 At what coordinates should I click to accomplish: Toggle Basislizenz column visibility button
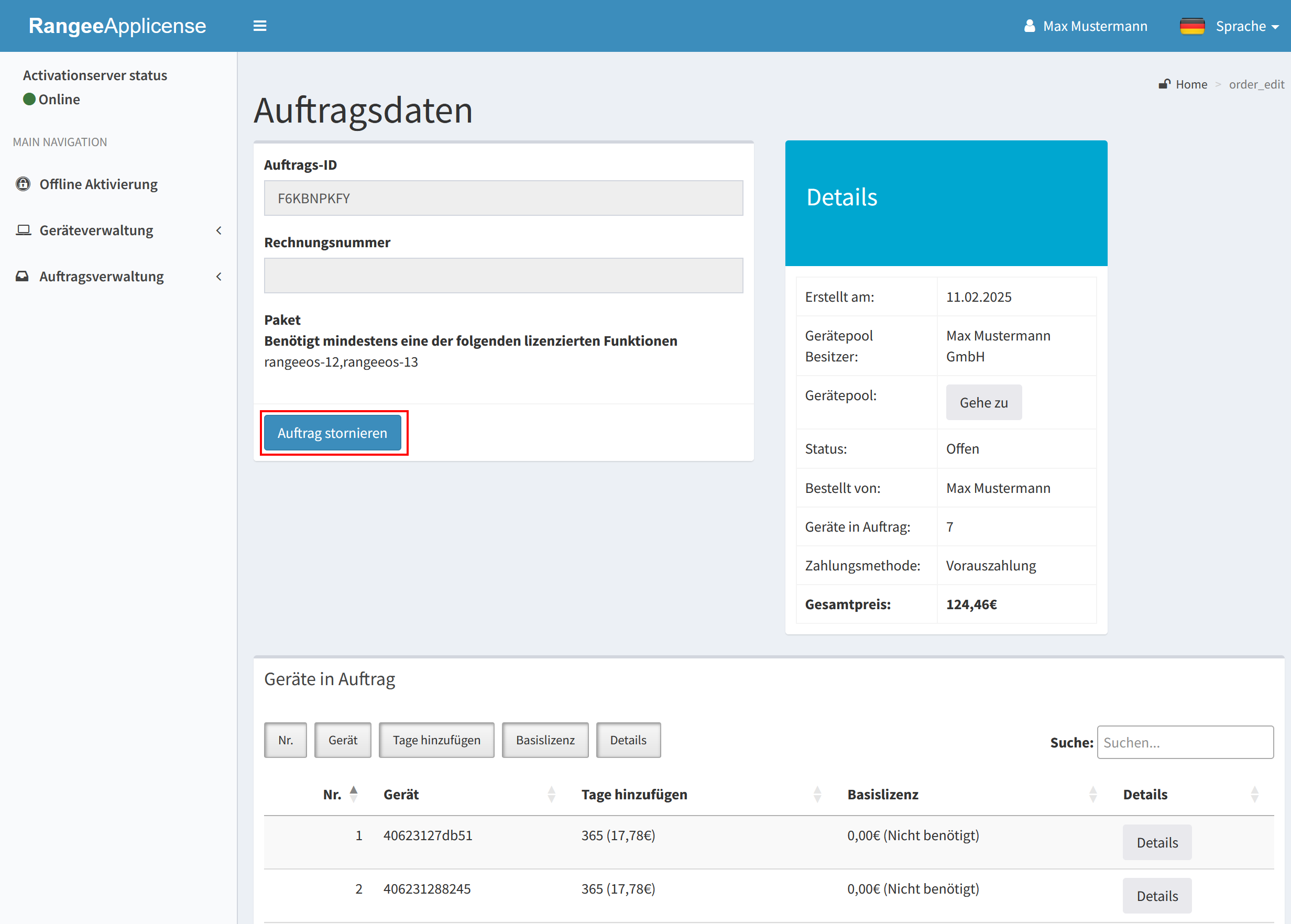(x=544, y=740)
